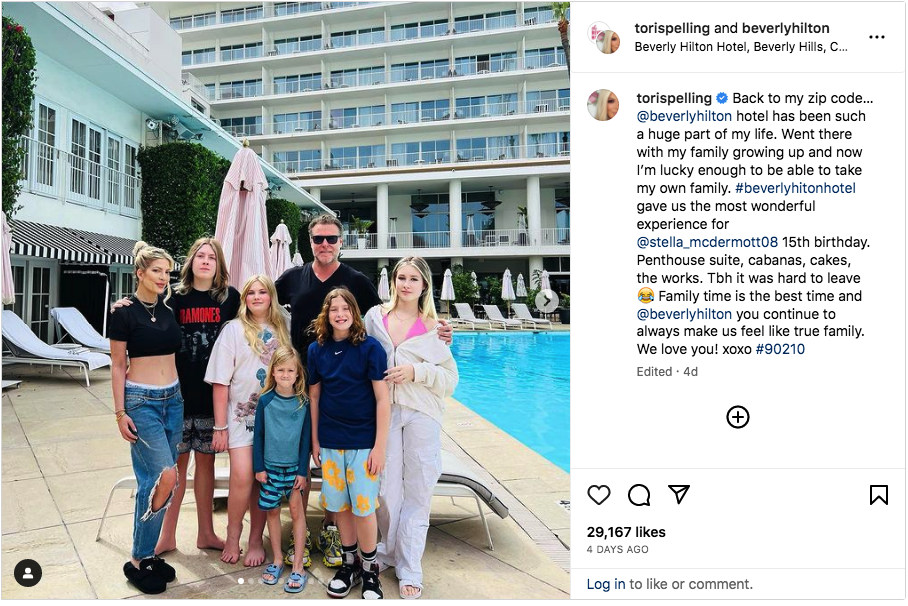Click Log in to like or comment
Viewport: 908px width, 606px height.
[x=606, y=584]
